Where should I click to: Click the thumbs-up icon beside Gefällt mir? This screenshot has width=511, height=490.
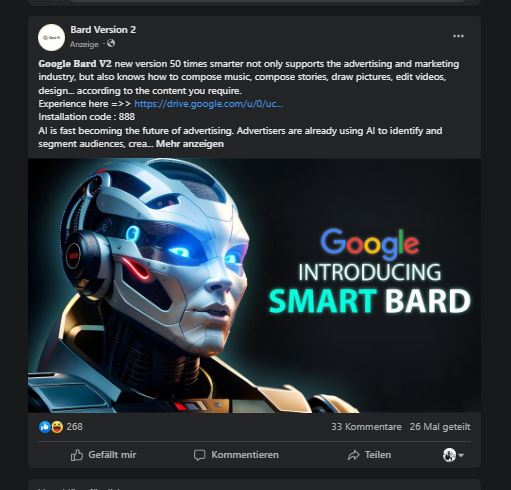(x=77, y=455)
